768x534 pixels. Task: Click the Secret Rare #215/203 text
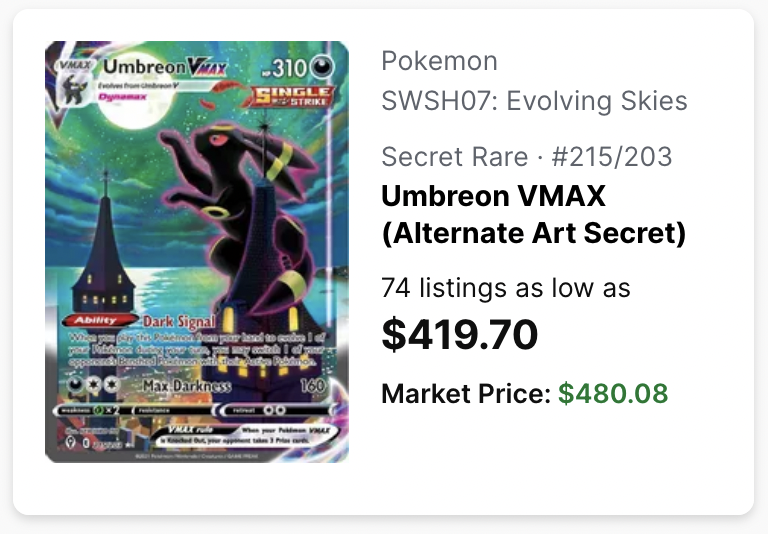(x=527, y=157)
